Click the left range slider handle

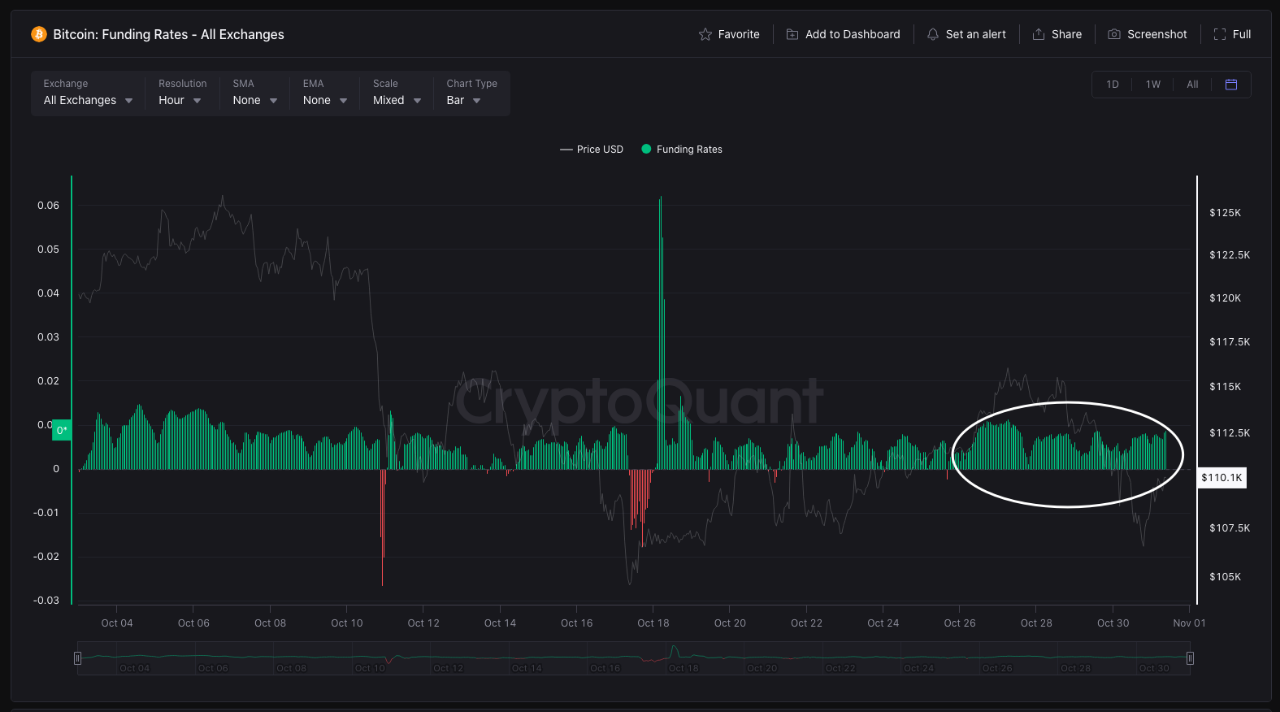click(78, 658)
